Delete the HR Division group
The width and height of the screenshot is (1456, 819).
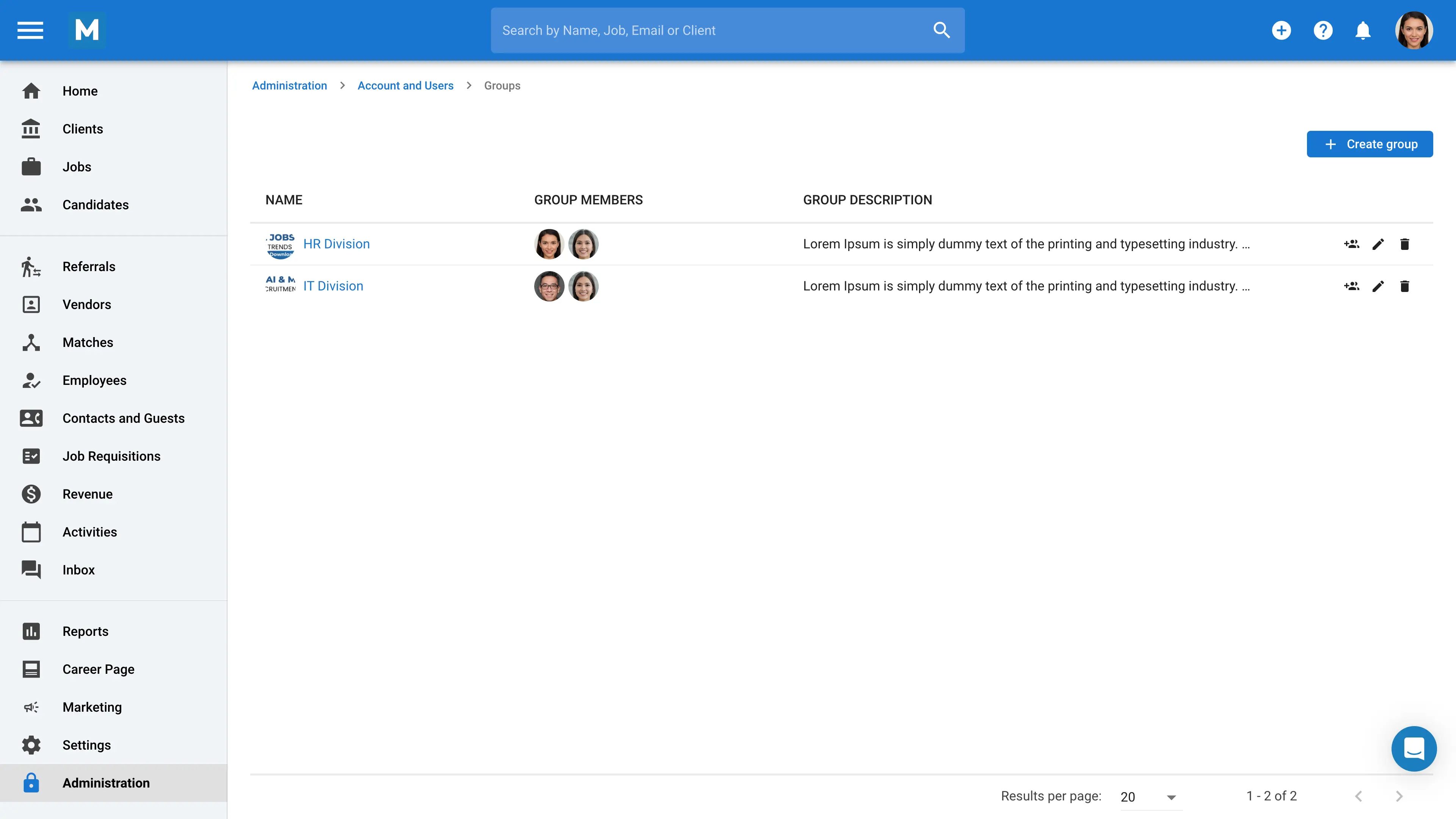pos(1404,244)
